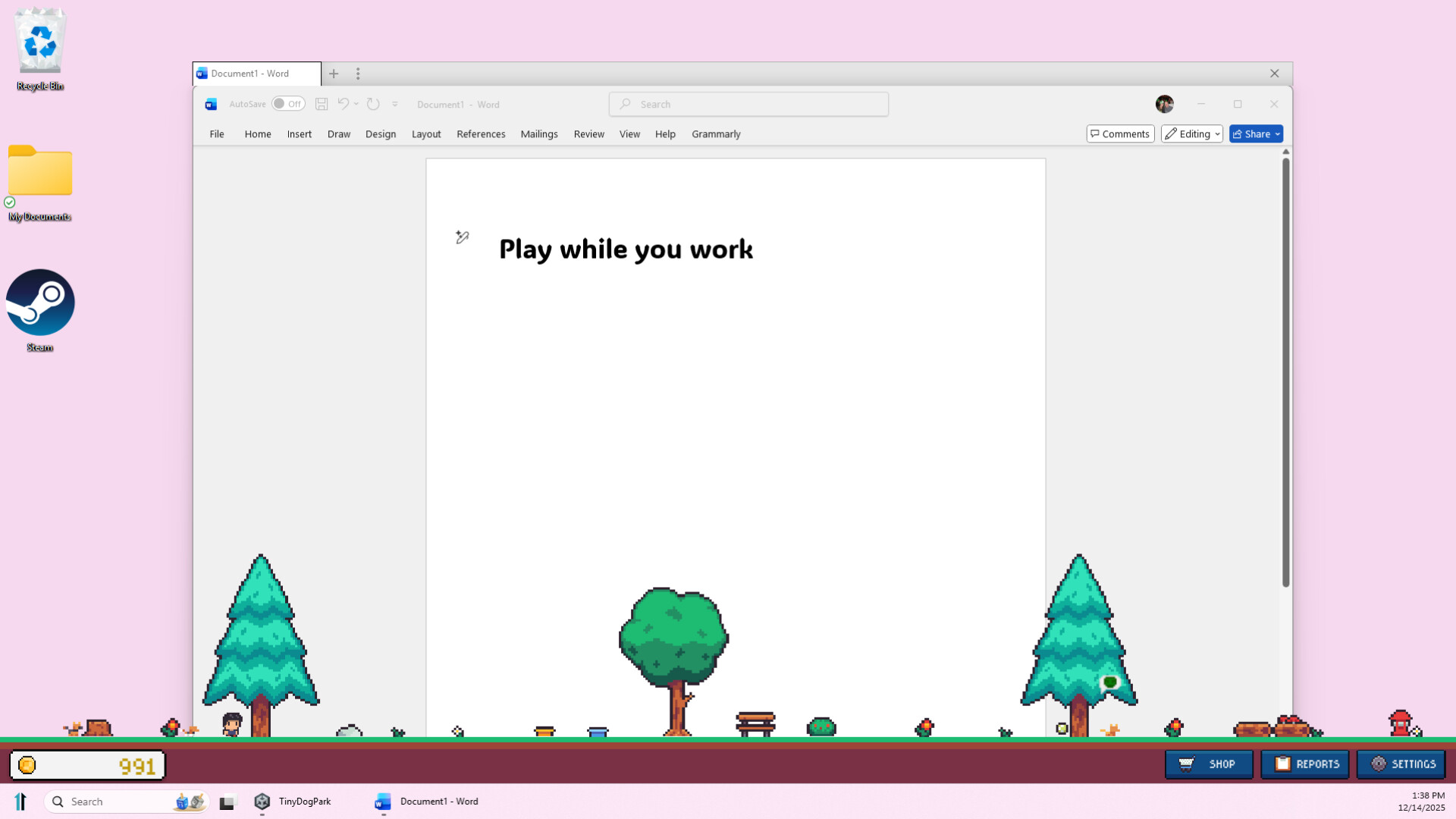
Task: Click the blue Share button
Action: click(x=1253, y=133)
